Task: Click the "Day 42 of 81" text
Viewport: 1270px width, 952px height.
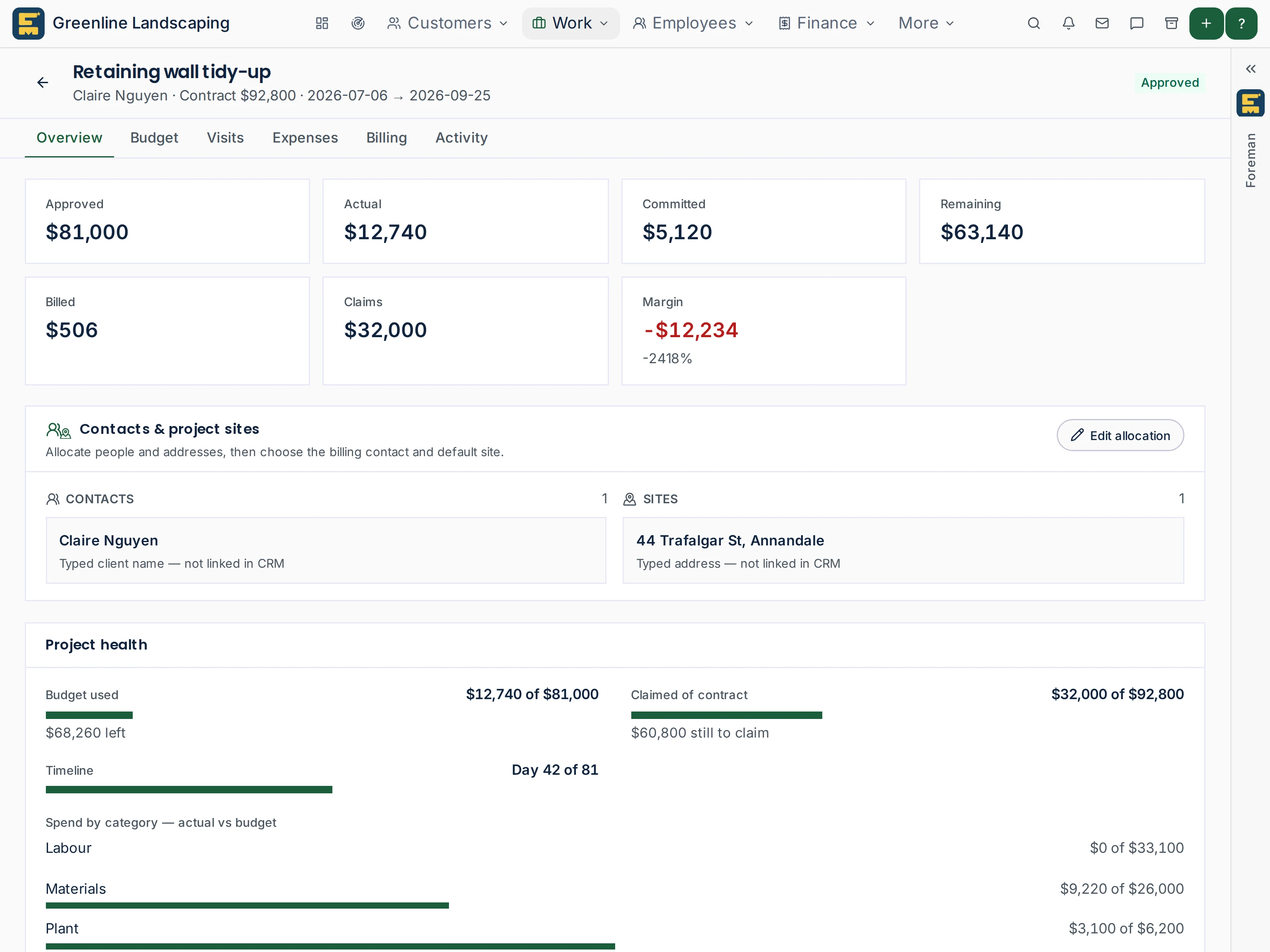Action: click(555, 770)
